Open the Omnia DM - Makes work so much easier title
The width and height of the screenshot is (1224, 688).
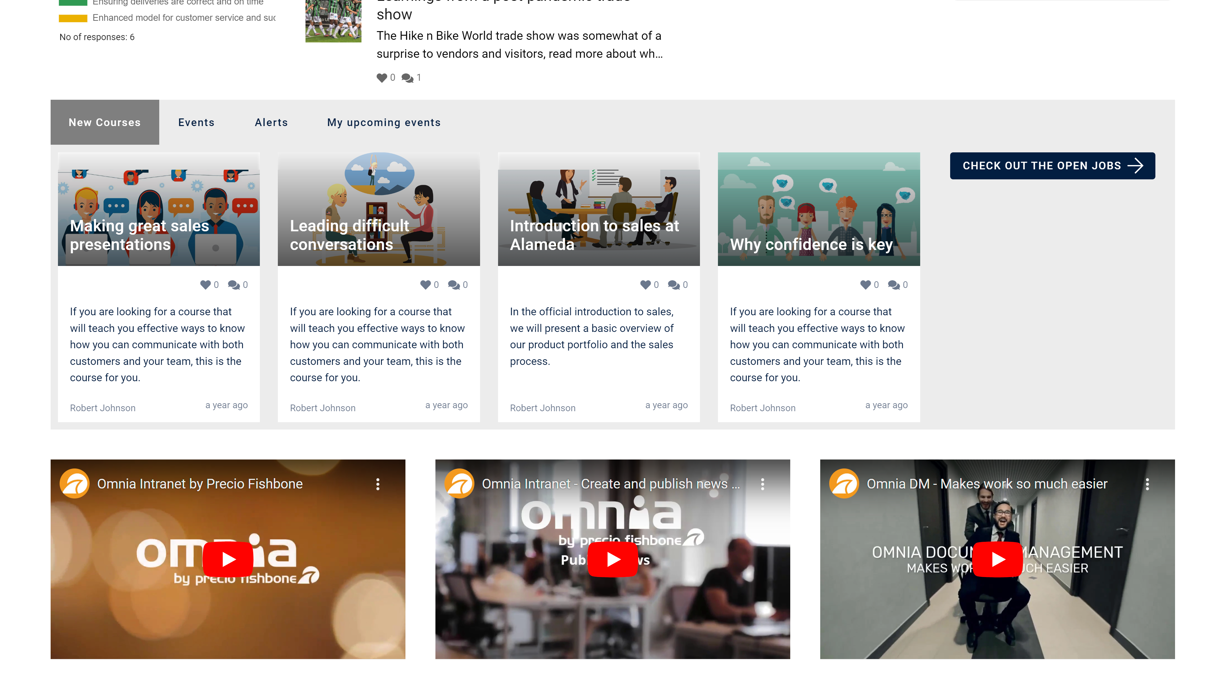click(987, 484)
